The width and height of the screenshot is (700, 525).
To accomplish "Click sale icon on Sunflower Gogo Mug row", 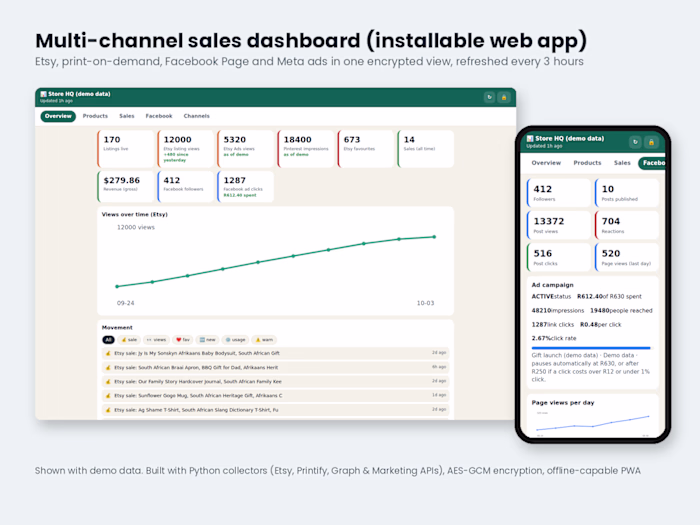I will point(108,396).
